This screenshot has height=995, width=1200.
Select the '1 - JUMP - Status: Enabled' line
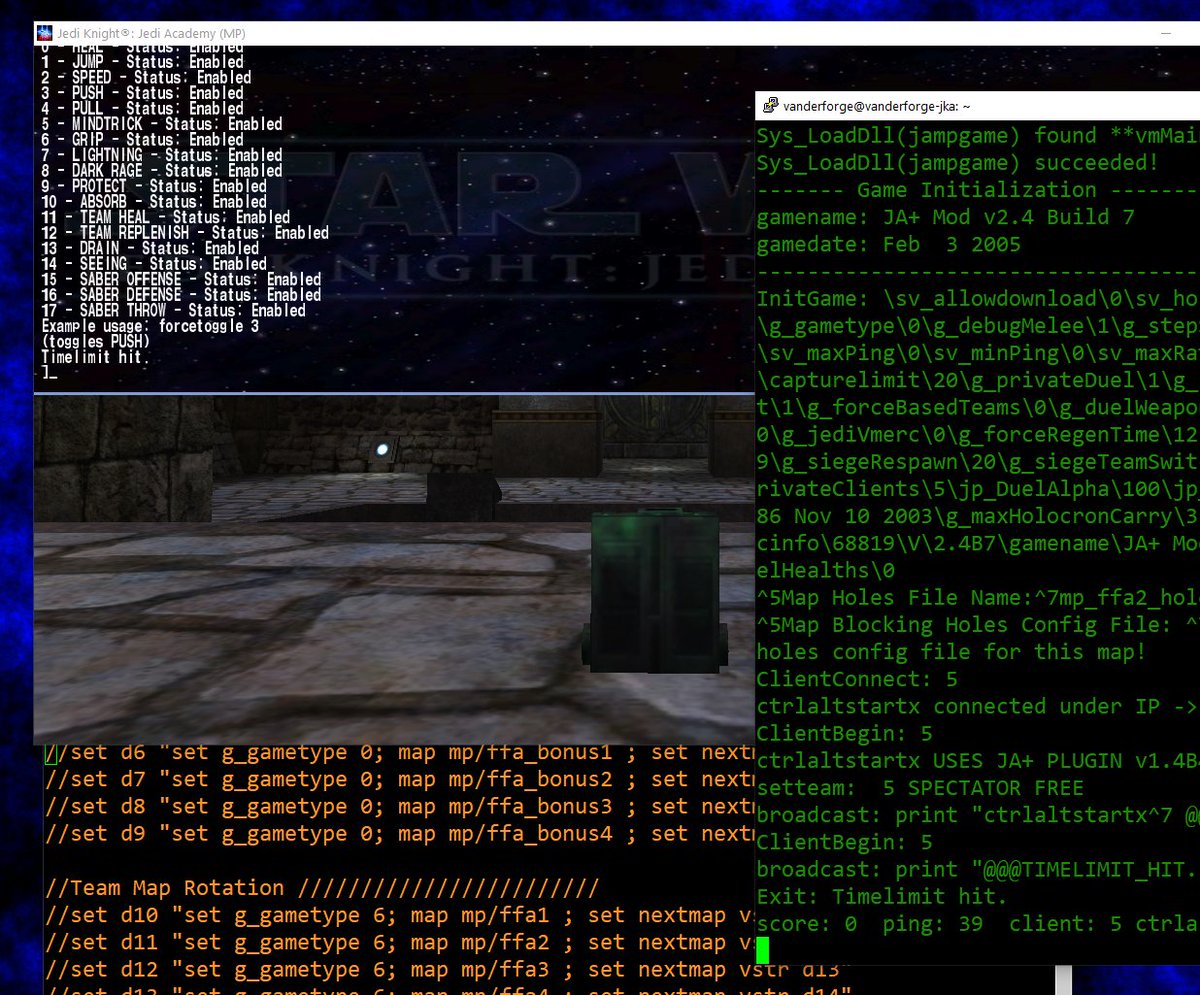142,62
